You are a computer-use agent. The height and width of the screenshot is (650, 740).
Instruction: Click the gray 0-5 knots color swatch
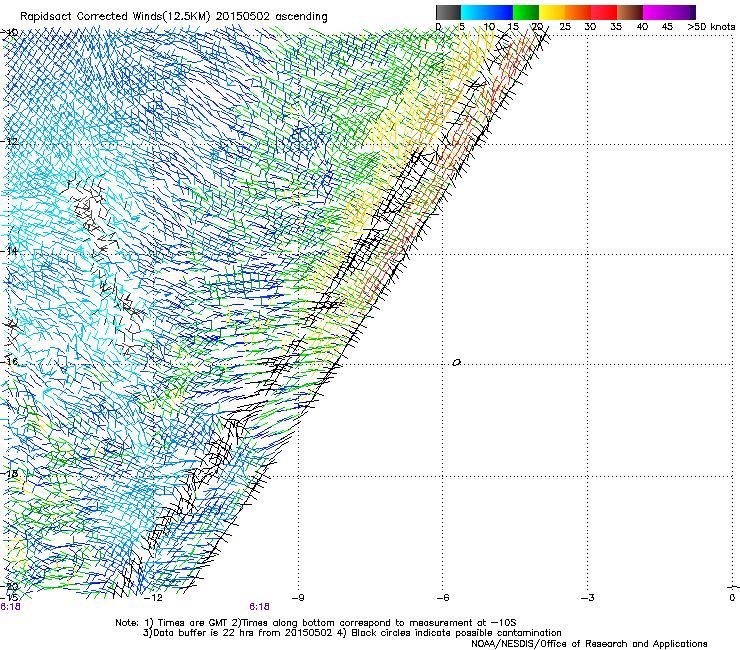pyautogui.click(x=448, y=12)
